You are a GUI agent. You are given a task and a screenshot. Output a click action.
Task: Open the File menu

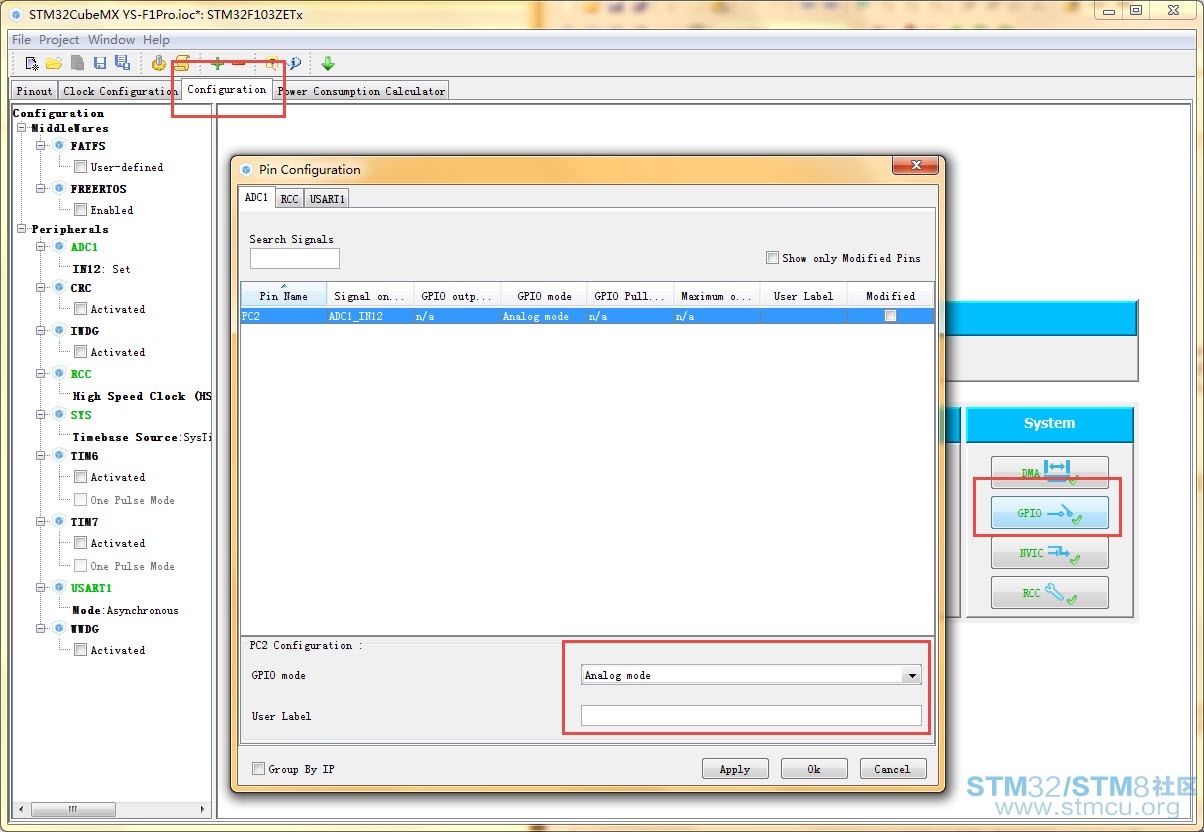coord(21,40)
